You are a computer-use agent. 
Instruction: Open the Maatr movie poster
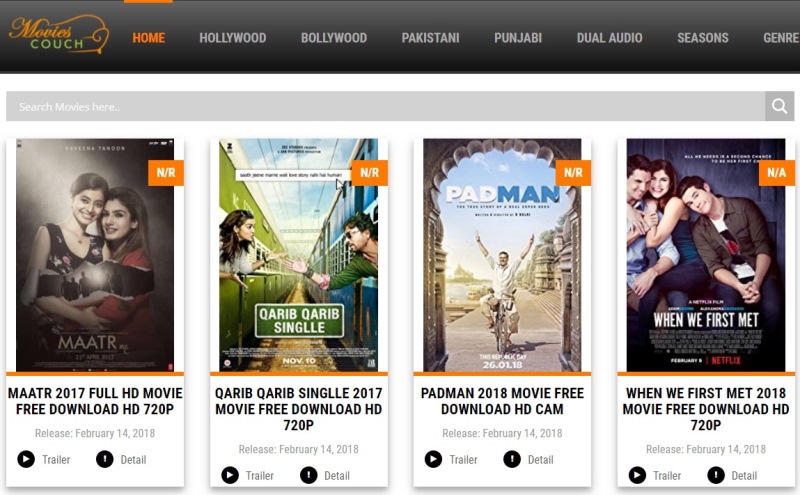point(95,255)
